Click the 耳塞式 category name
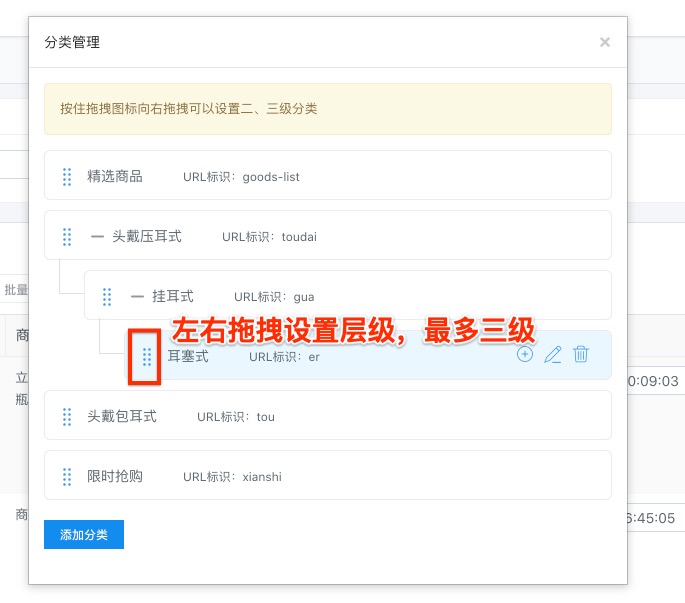The image size is (685, 603). coord(188,356)
